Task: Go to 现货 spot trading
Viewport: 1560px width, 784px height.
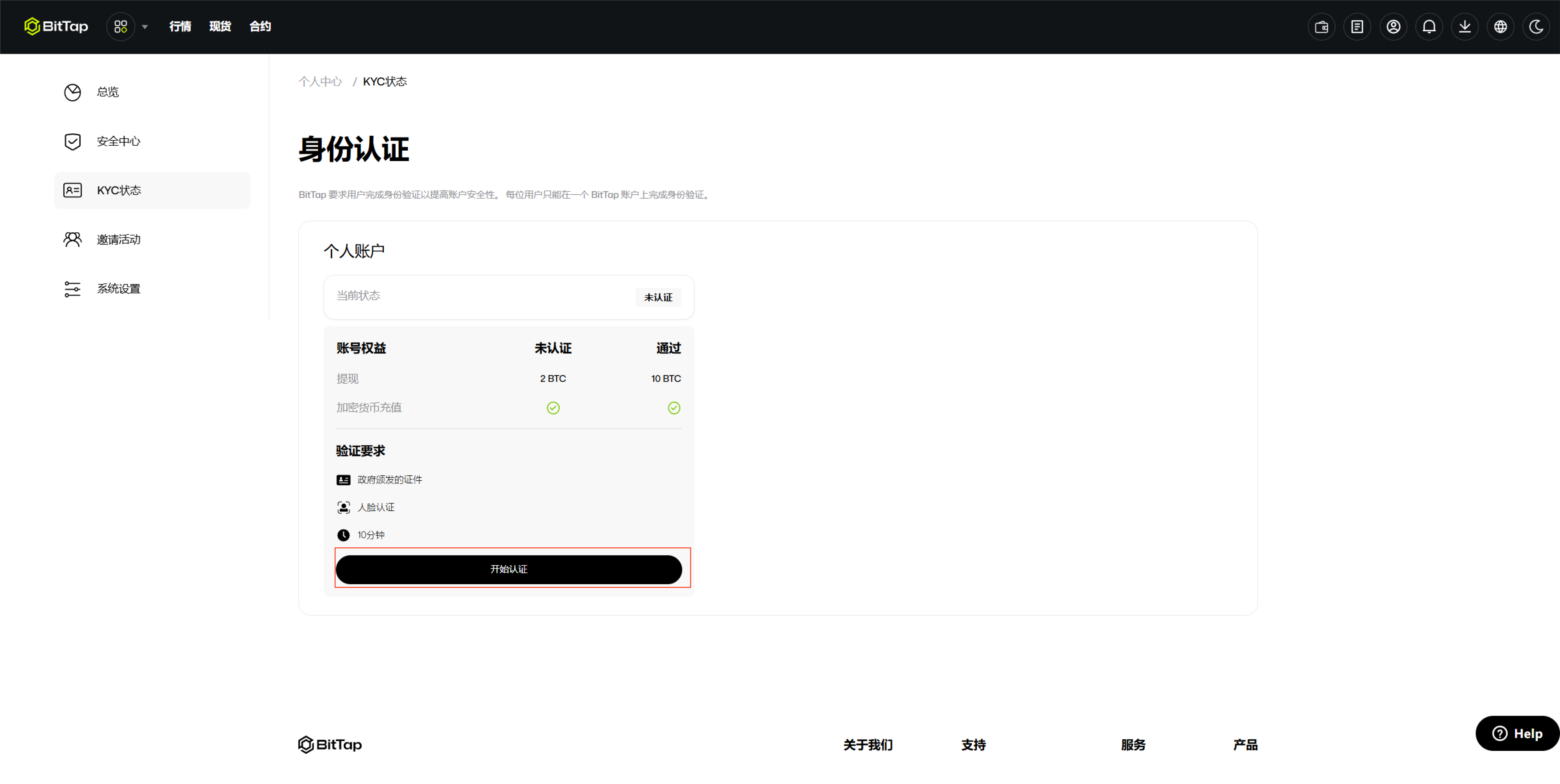Action: [220, 27]
